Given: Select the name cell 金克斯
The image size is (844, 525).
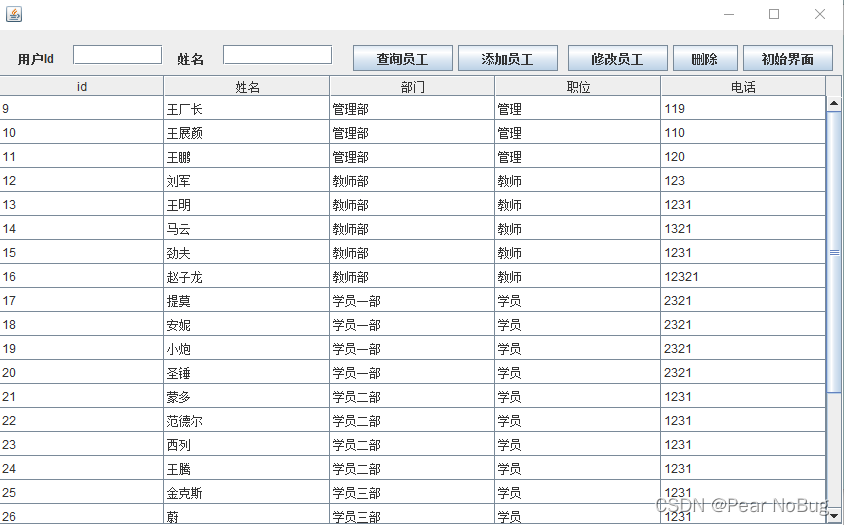Looking at the screenshot, I should point(247,493).
